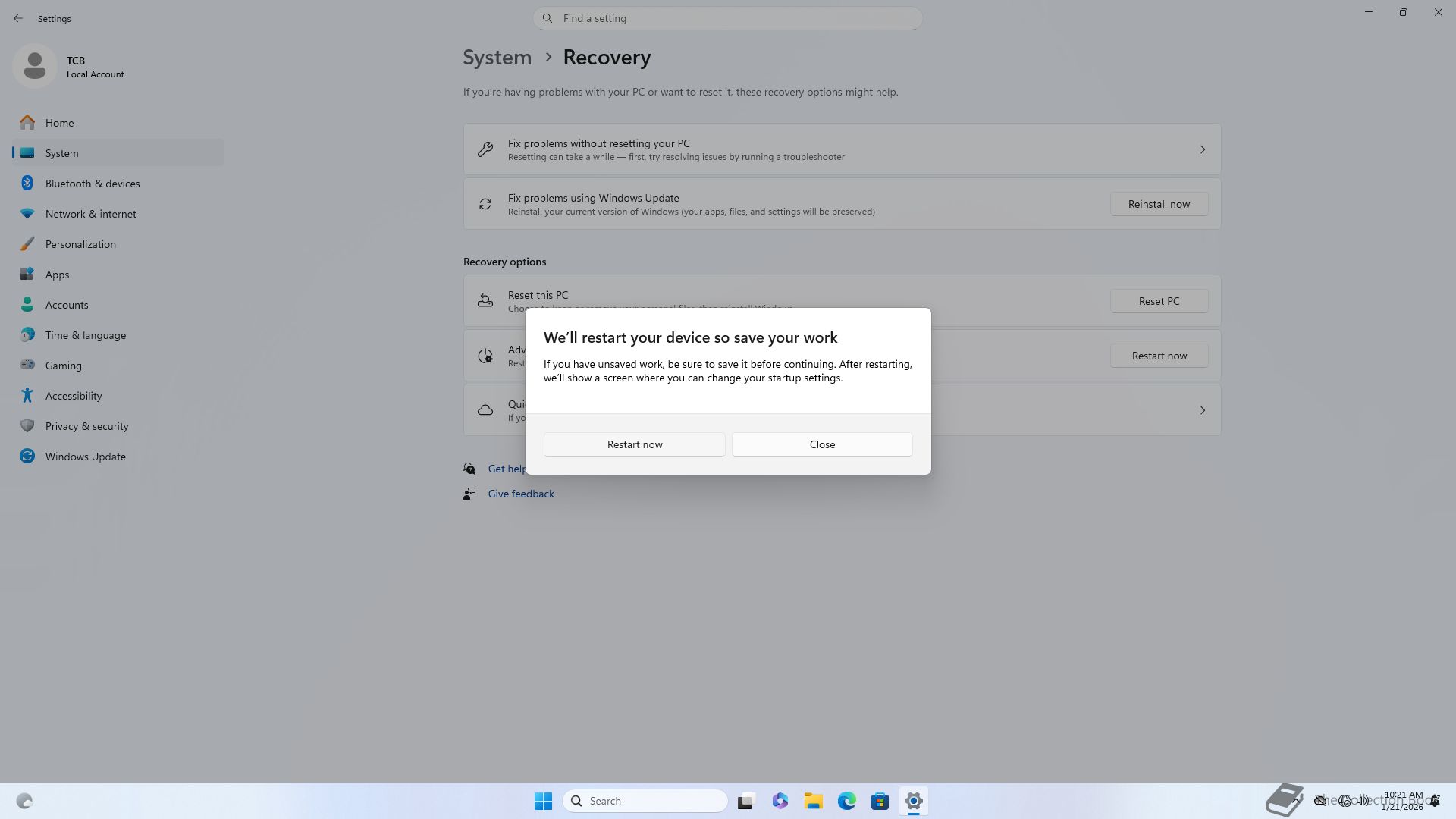The width and height of the screenshot is (1456, 819).
Task: Expand Fix problems without resetting chevron
Action: coord(1202,149)
